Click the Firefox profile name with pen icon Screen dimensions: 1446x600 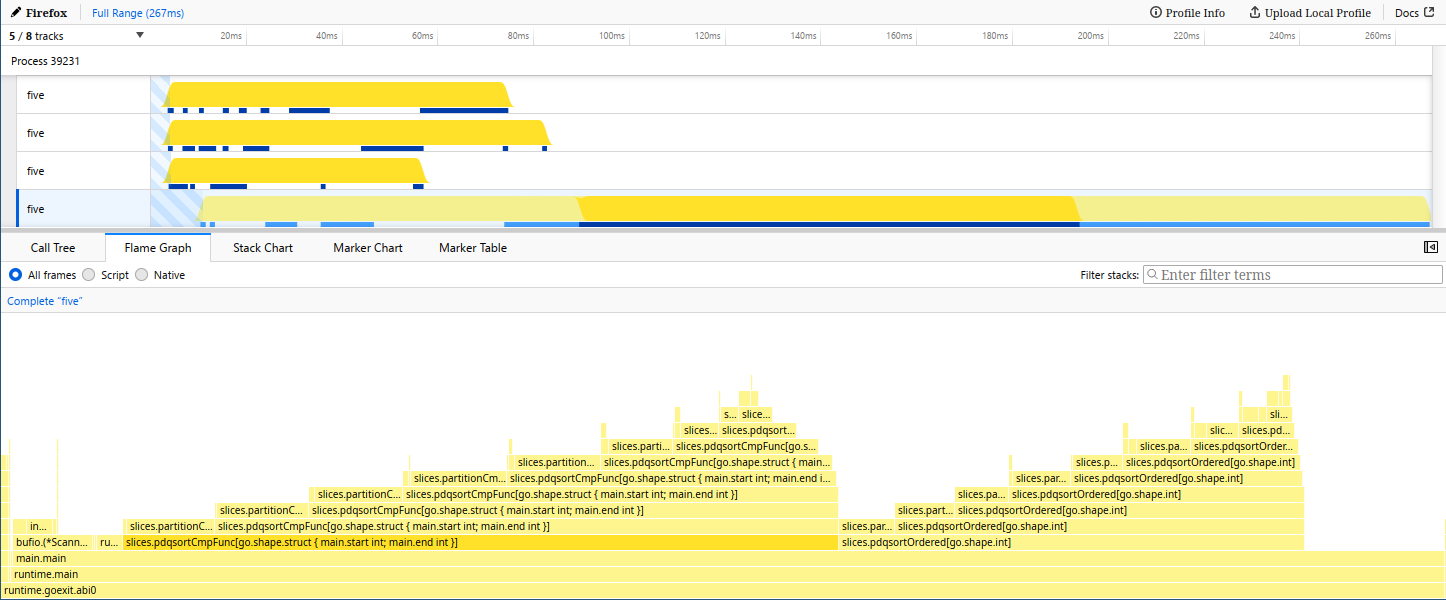(39, 13)
